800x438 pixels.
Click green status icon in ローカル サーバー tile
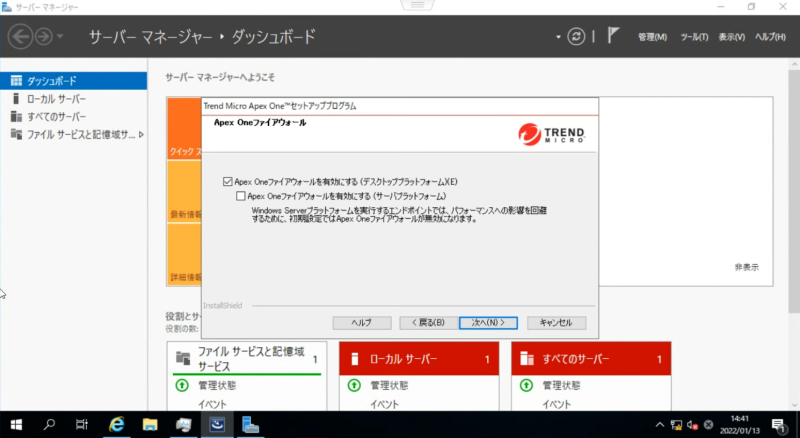(x=354, y=385)
